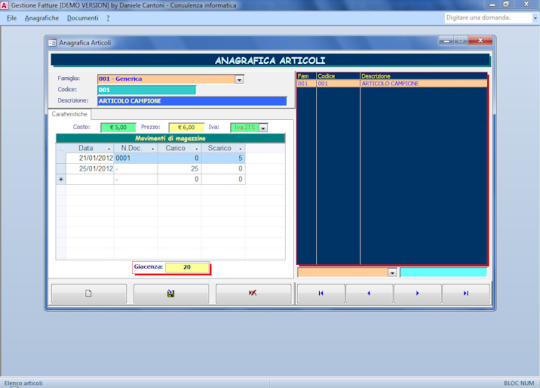Image resolution: width=540 pixels, height=388 pixels.
Task: Minimize the Anagrafica Articoli window
Action: tap(446, 41)
